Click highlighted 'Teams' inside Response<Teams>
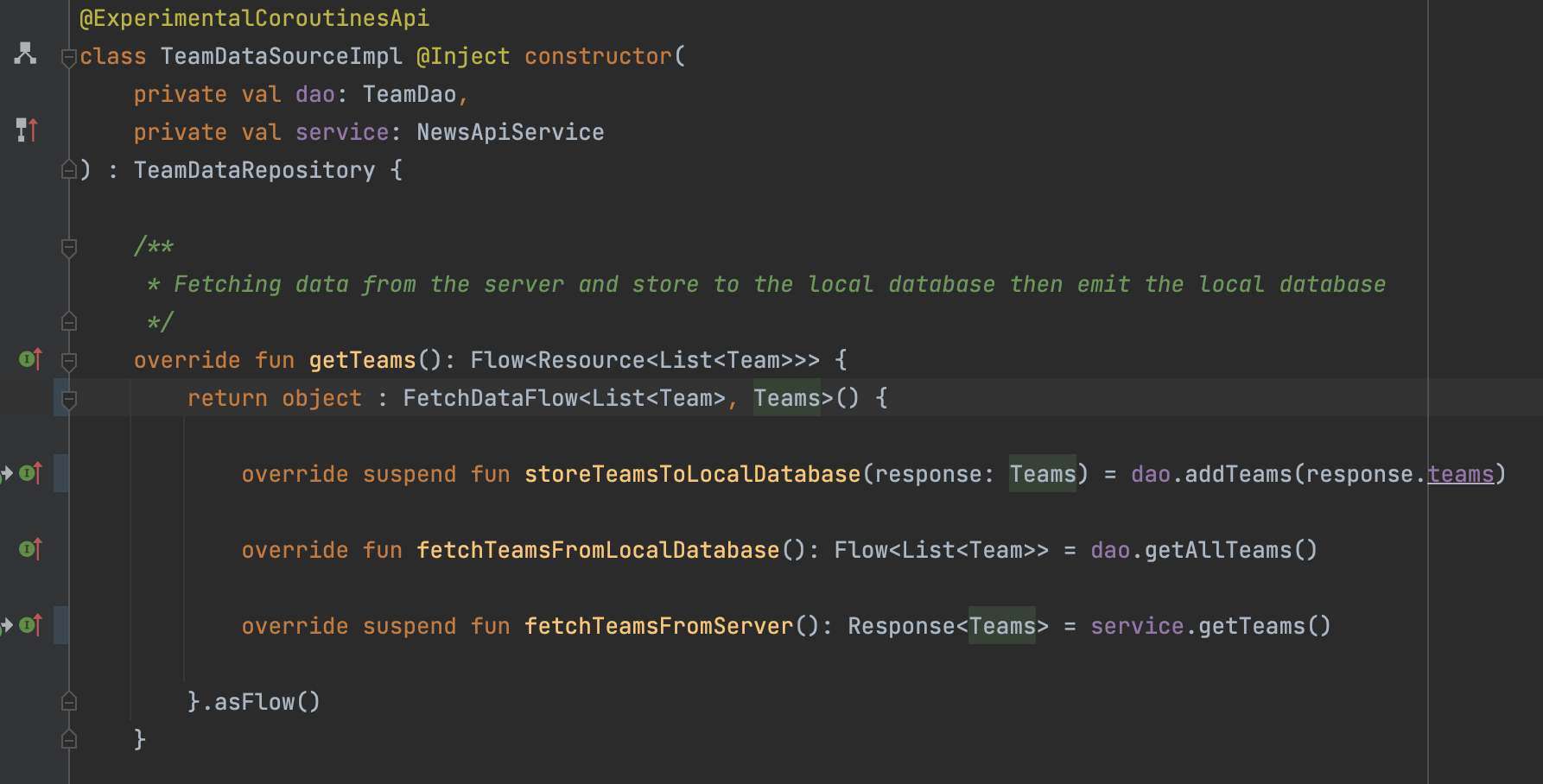 pos(1002,626)
